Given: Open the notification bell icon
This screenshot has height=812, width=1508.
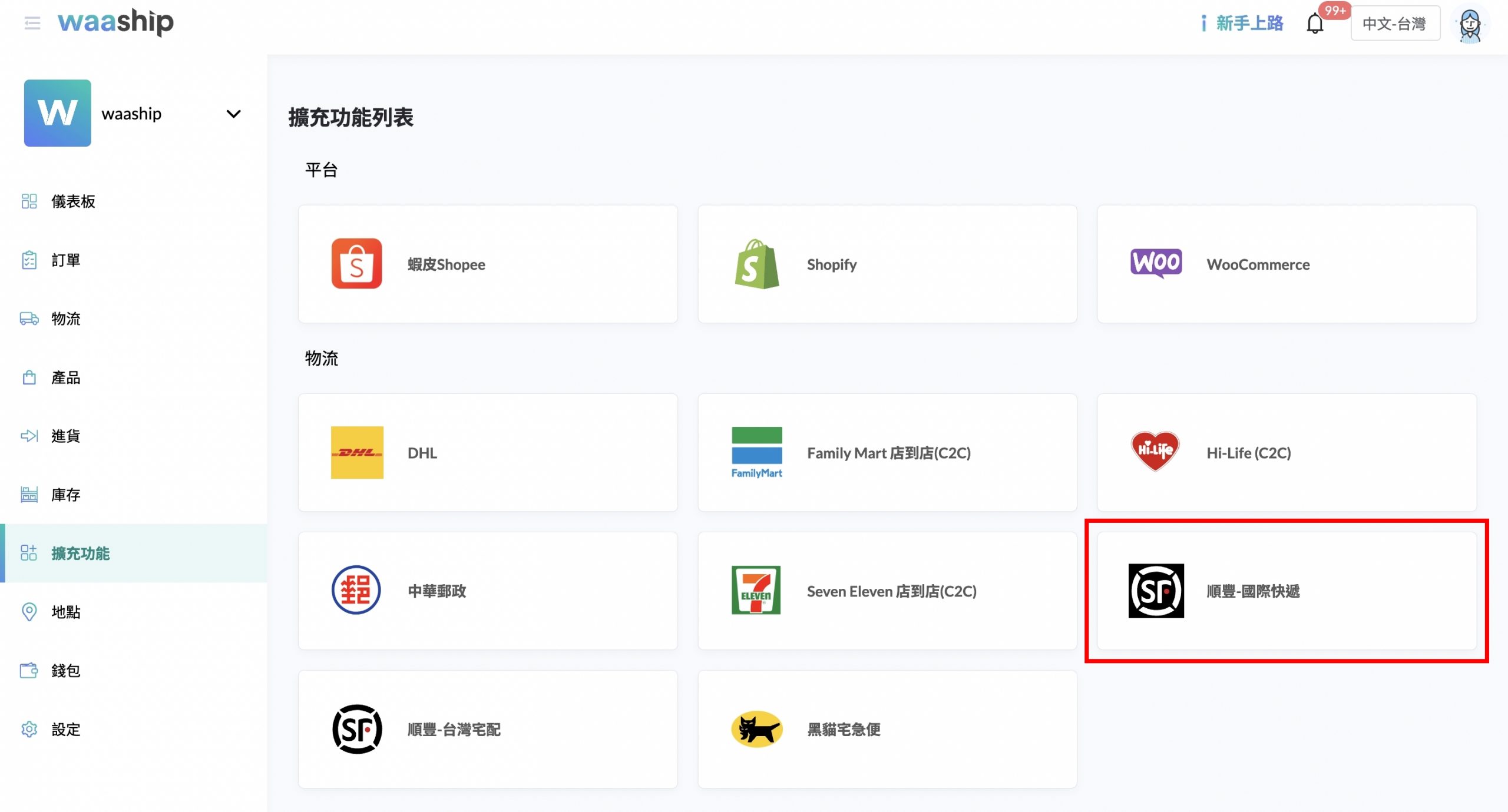Looking at the screenshot, I should coord(1315,24).
